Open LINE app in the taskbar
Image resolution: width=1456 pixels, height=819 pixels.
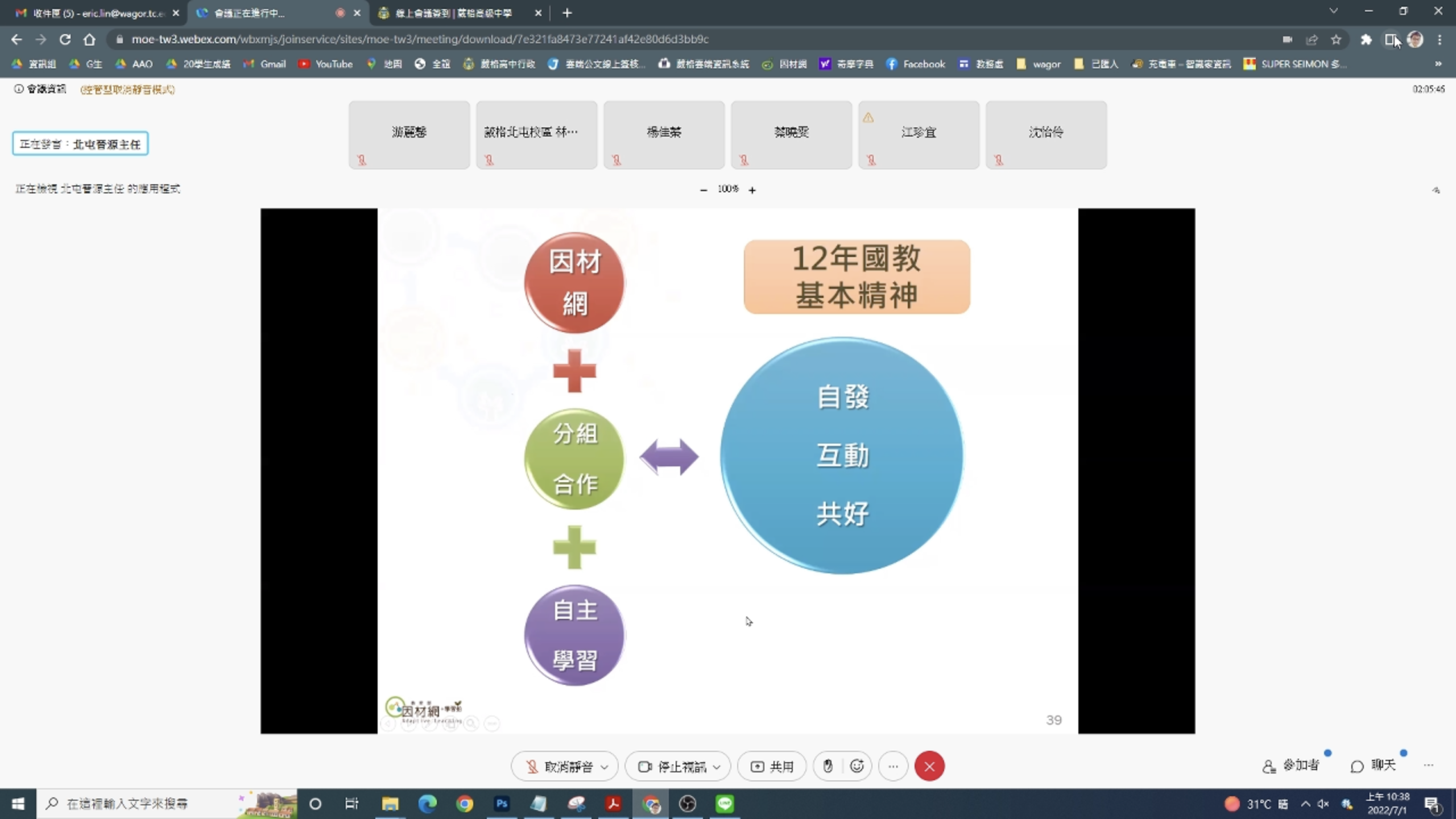(725, 803)
